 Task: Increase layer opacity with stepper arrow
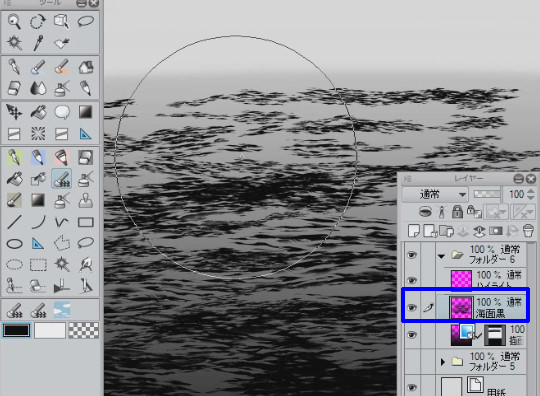pos(531,191)
